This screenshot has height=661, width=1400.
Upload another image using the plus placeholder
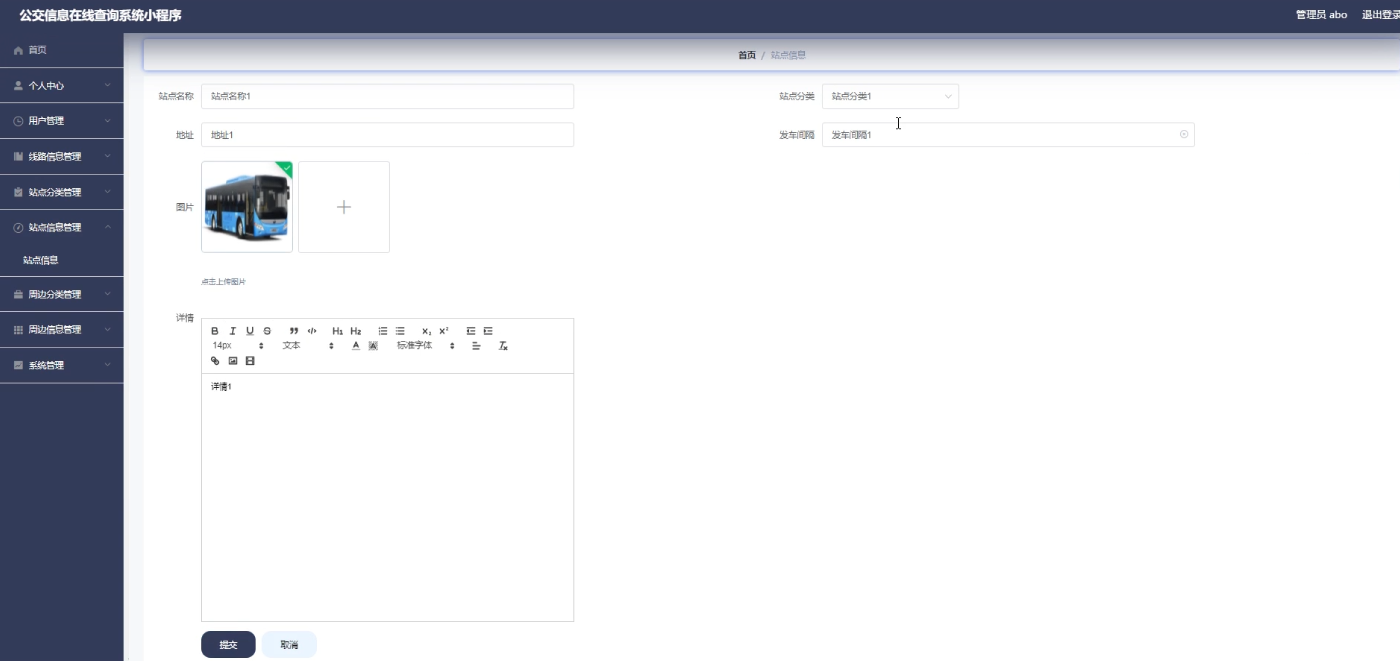pos(344,206)
